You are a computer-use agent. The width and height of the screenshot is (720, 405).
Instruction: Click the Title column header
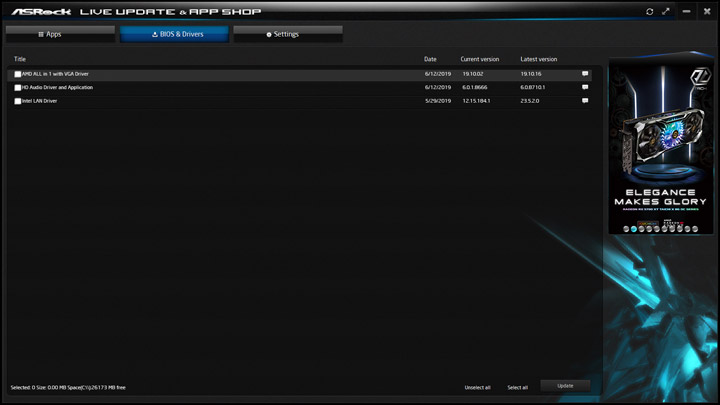[20, 59]
